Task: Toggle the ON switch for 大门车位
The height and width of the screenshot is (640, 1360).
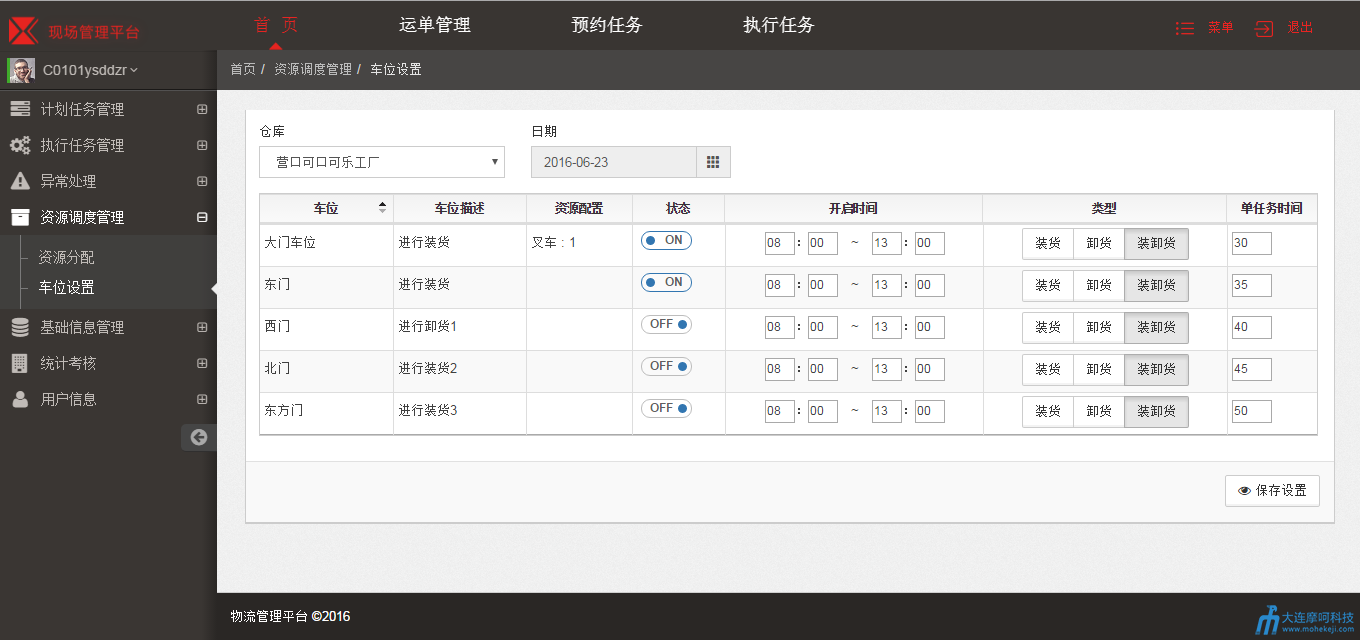Action: pos(666,240)
